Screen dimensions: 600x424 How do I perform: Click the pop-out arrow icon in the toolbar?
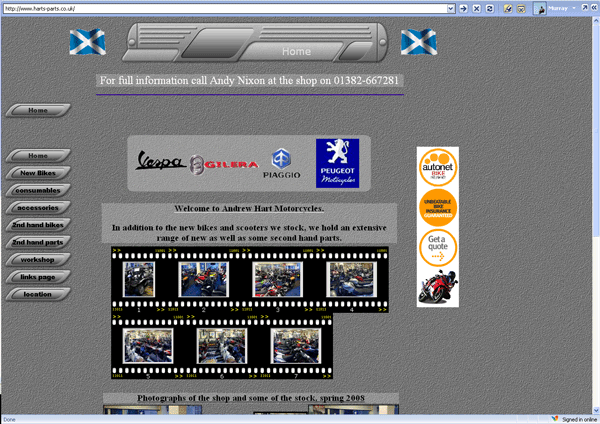click(585, 8)
